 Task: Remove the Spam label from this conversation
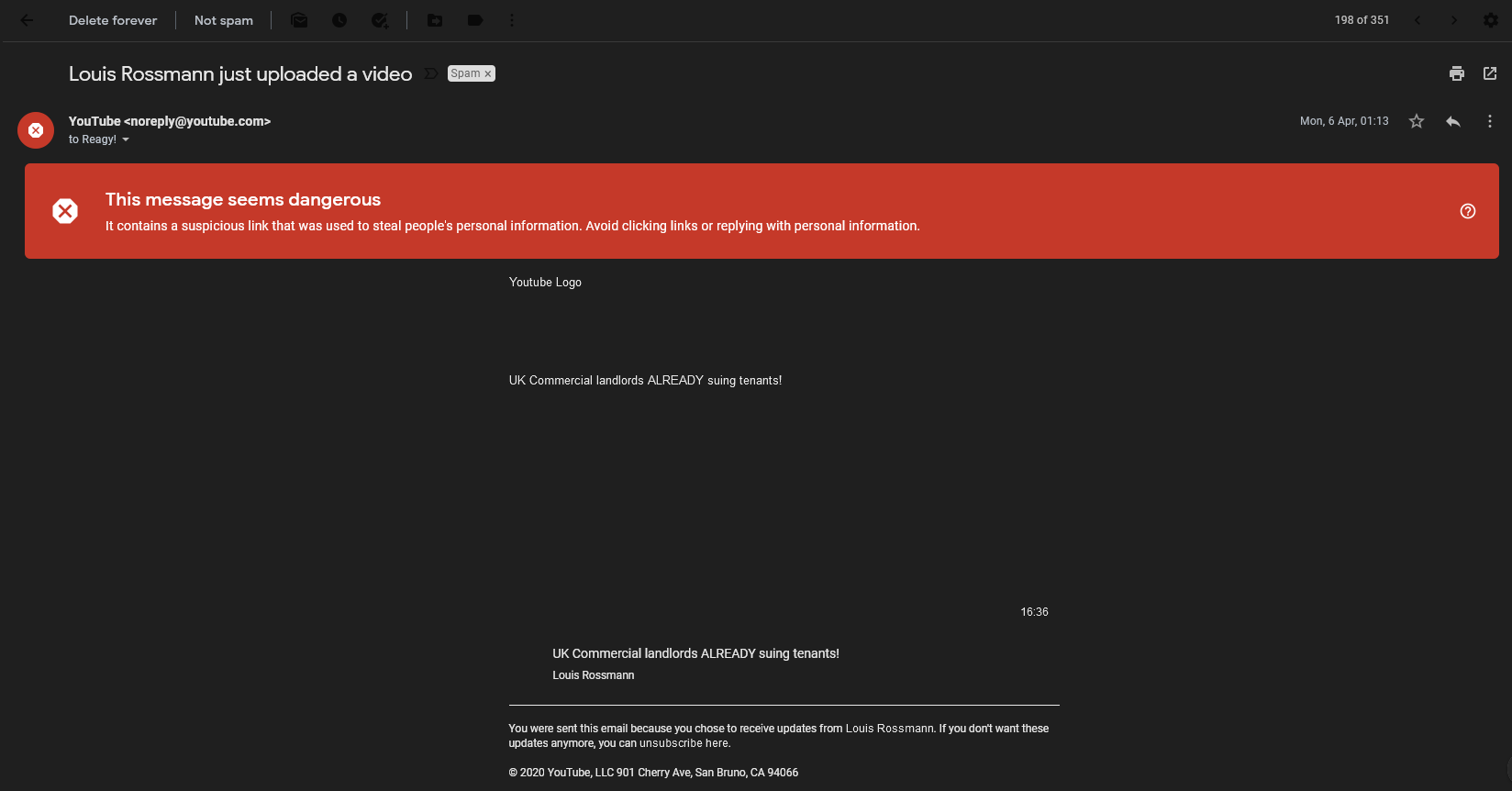point(488,73)
